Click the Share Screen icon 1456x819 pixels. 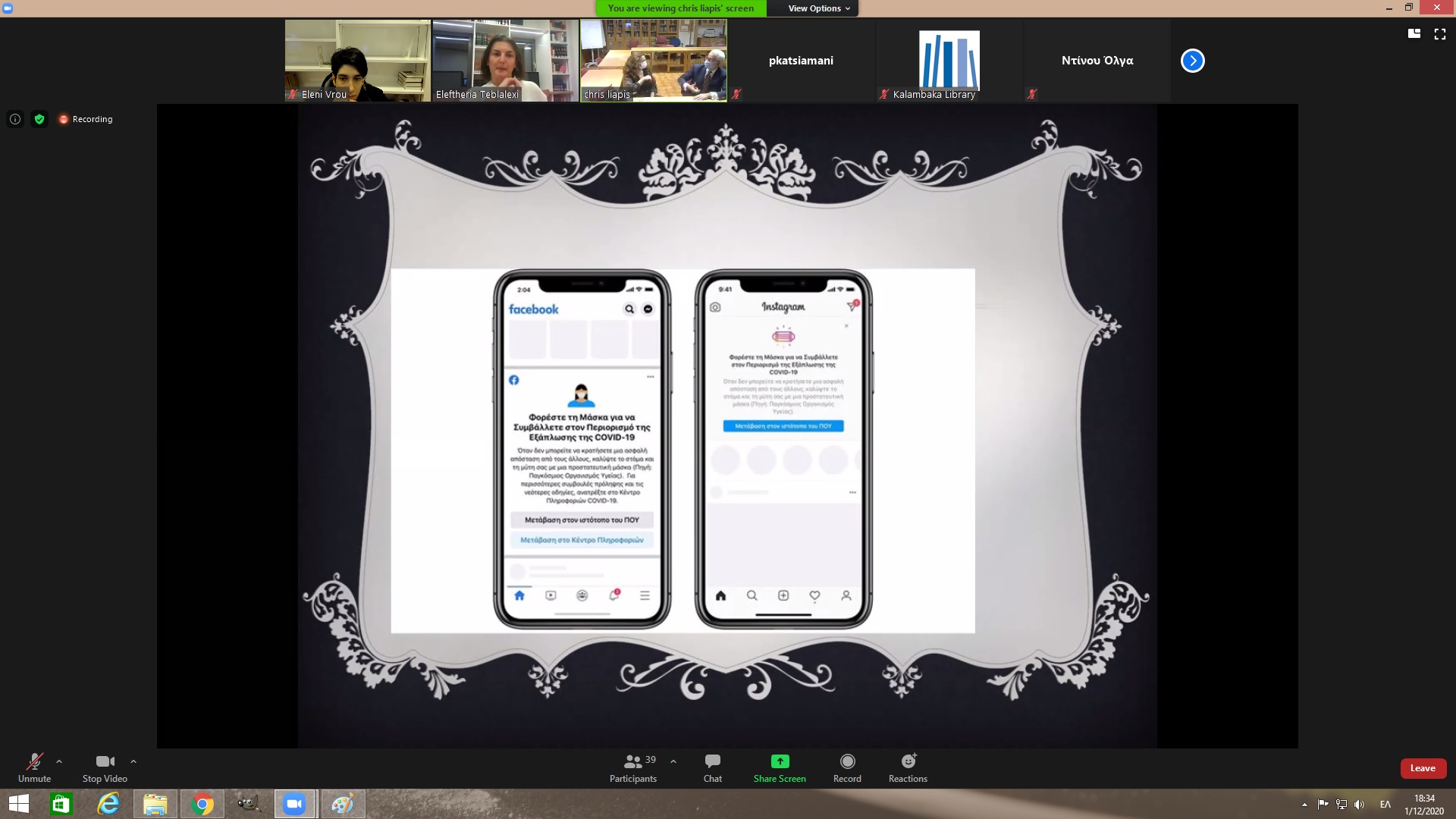point(780,761)
